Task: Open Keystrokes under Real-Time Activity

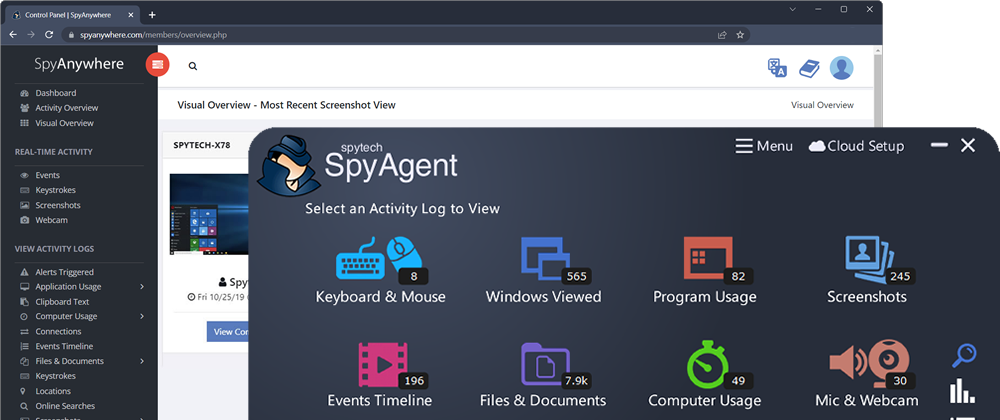Action: coord(55,190)
